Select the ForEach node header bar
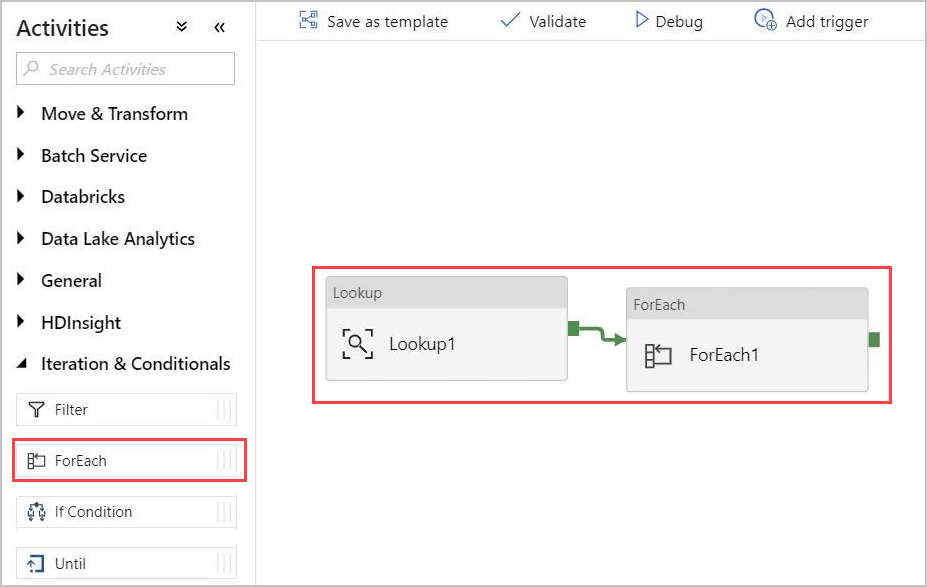Screen dimensions: 927x587 (x=747, y=304)
